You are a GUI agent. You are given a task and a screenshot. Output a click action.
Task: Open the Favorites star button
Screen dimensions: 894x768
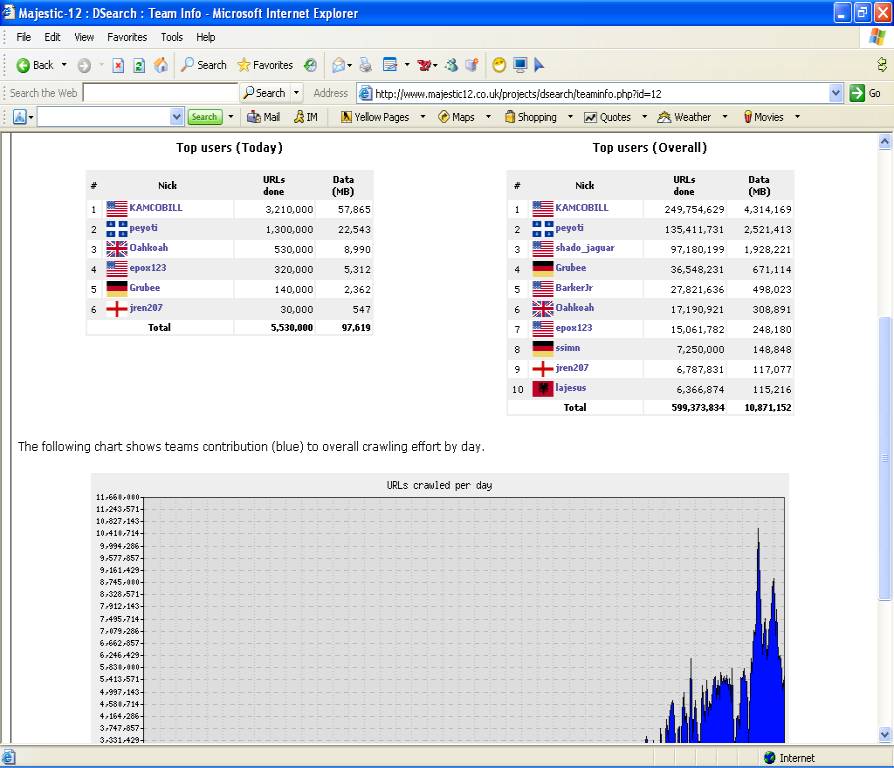pos(265,65)
